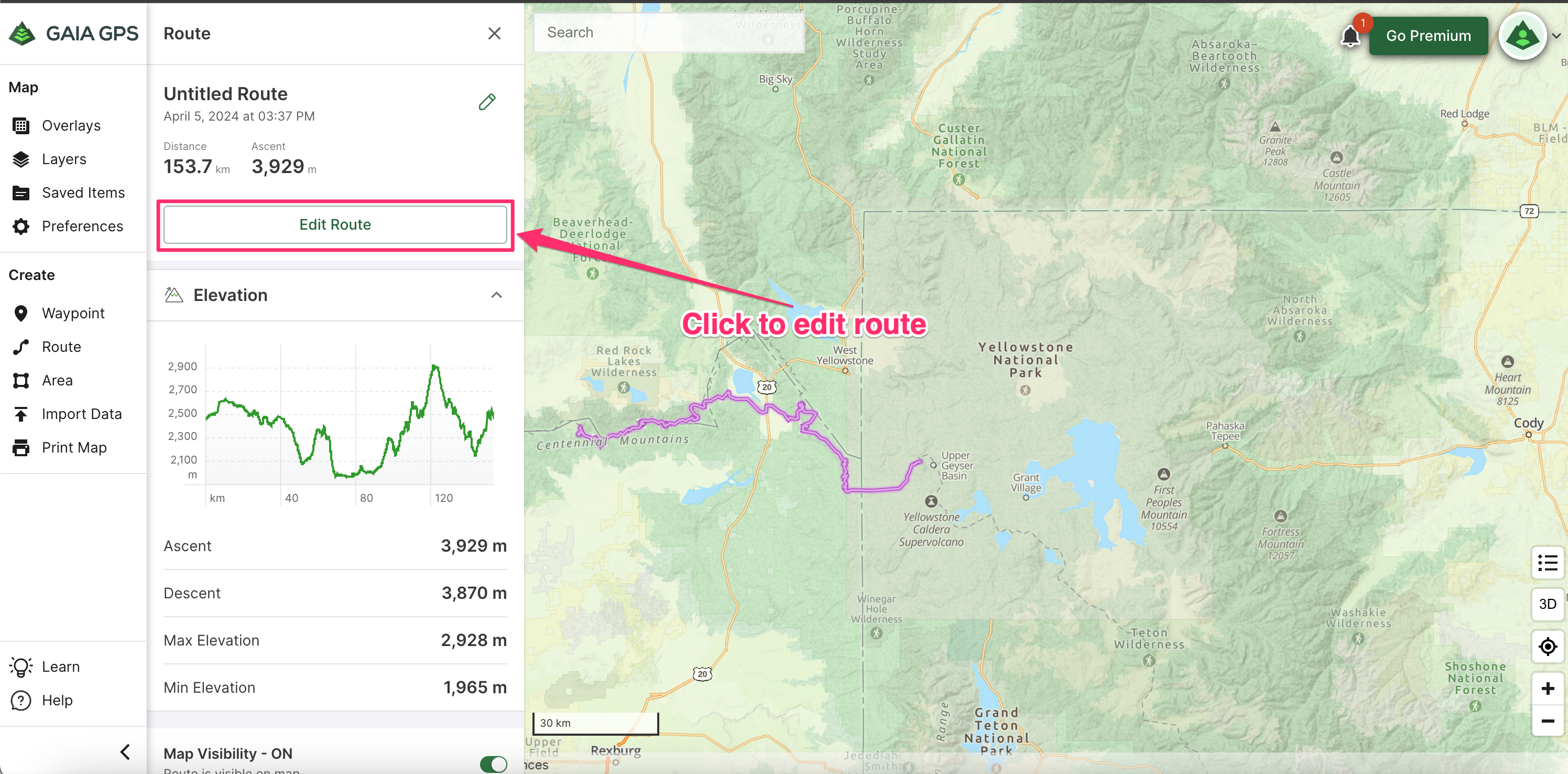The height and width of the screenshot is (774, 1568).
Task: Select the Waypoint pin icon
Action: 20,313
